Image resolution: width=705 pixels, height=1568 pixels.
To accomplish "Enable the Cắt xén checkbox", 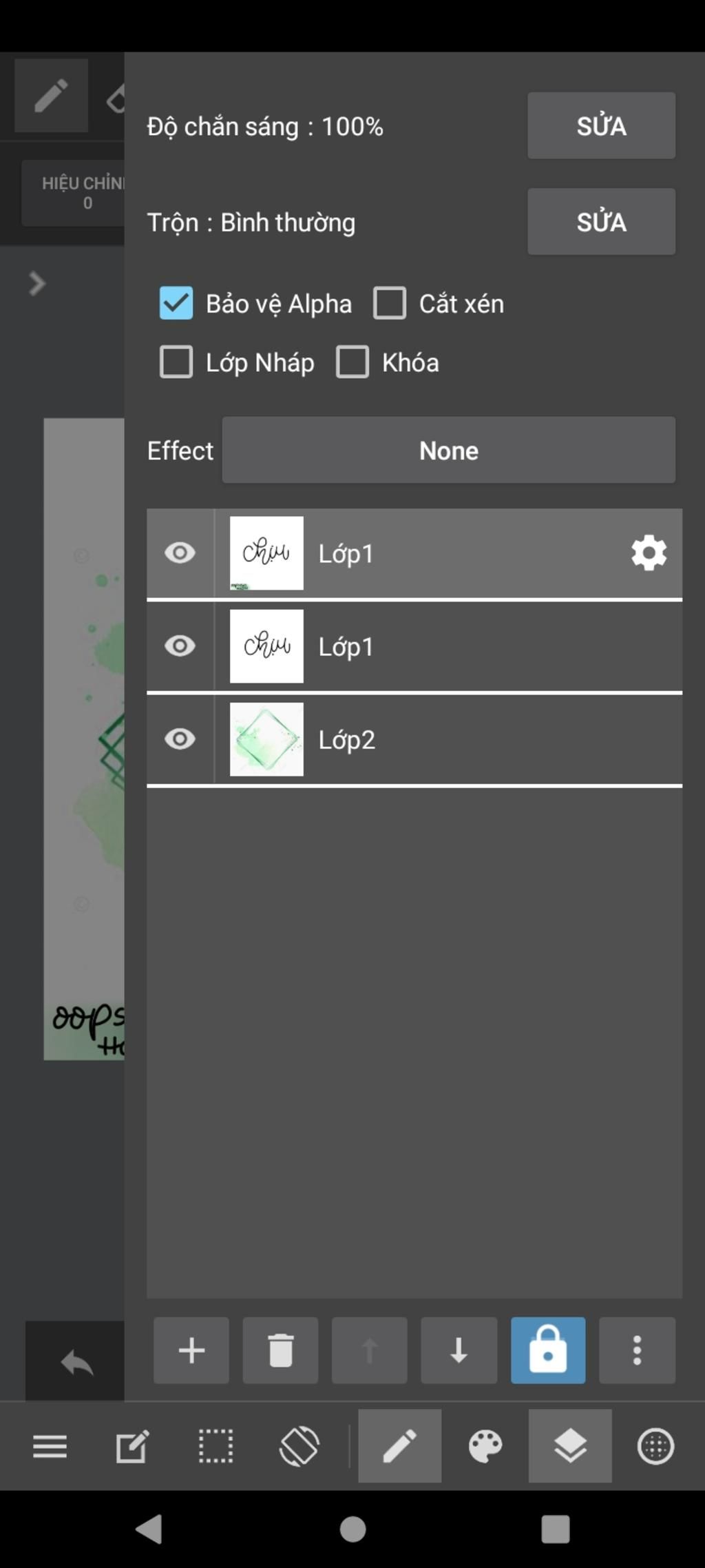I will 390,303.
